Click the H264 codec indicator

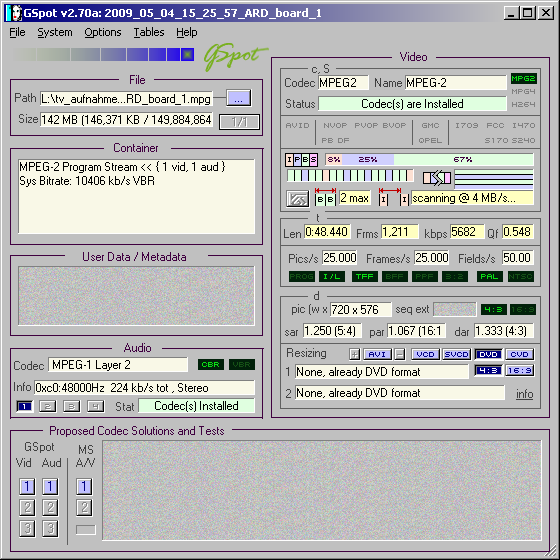tap(523, 104)
